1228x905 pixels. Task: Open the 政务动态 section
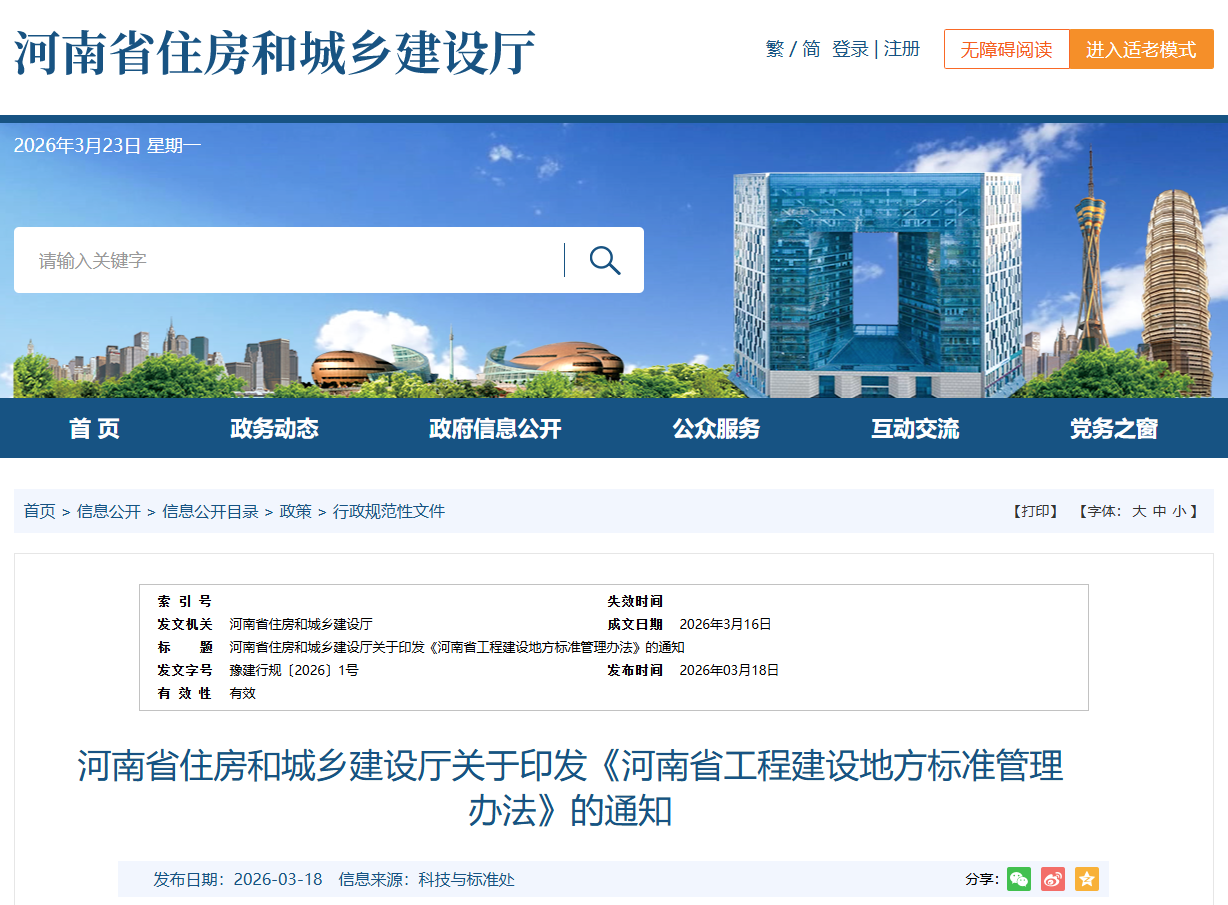tap(274, 428)
